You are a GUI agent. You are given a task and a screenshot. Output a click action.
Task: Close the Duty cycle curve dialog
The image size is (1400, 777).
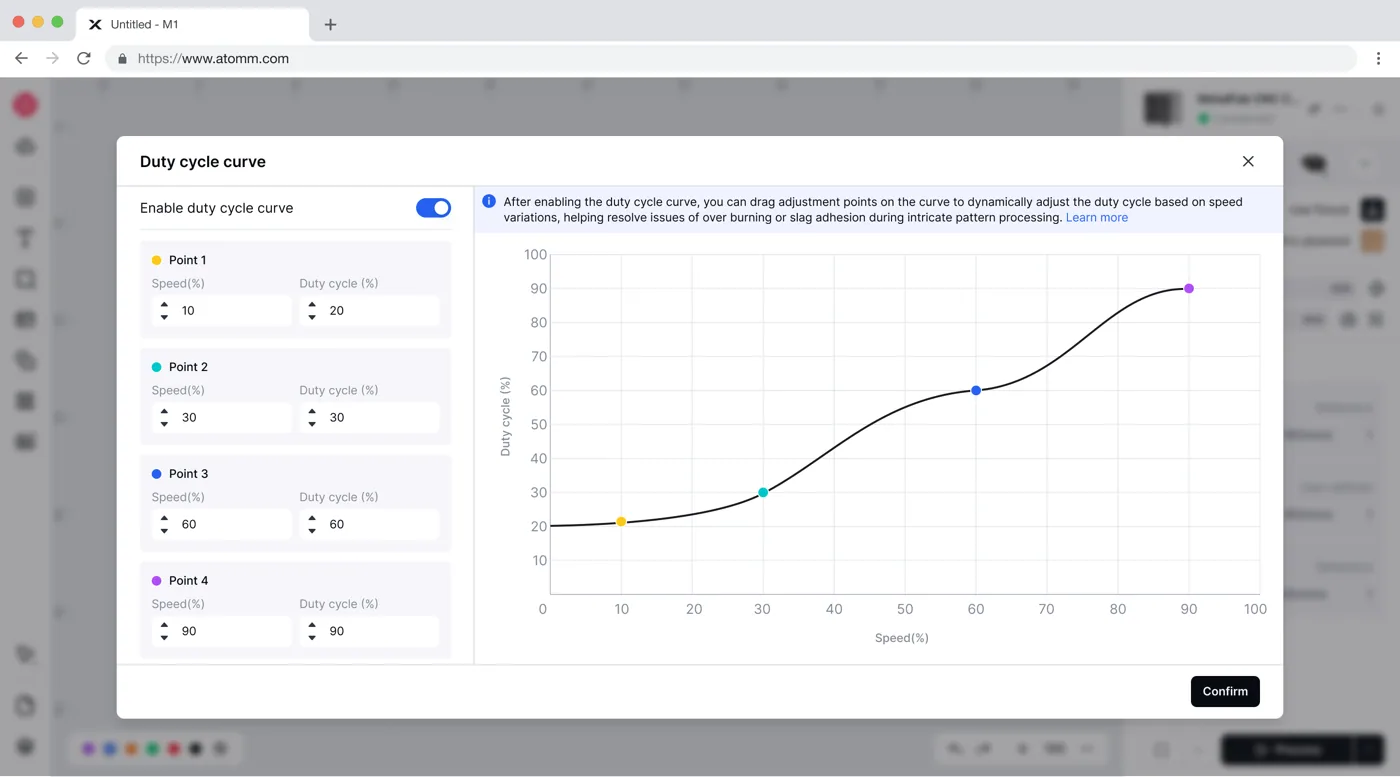tap(1248, 161)
